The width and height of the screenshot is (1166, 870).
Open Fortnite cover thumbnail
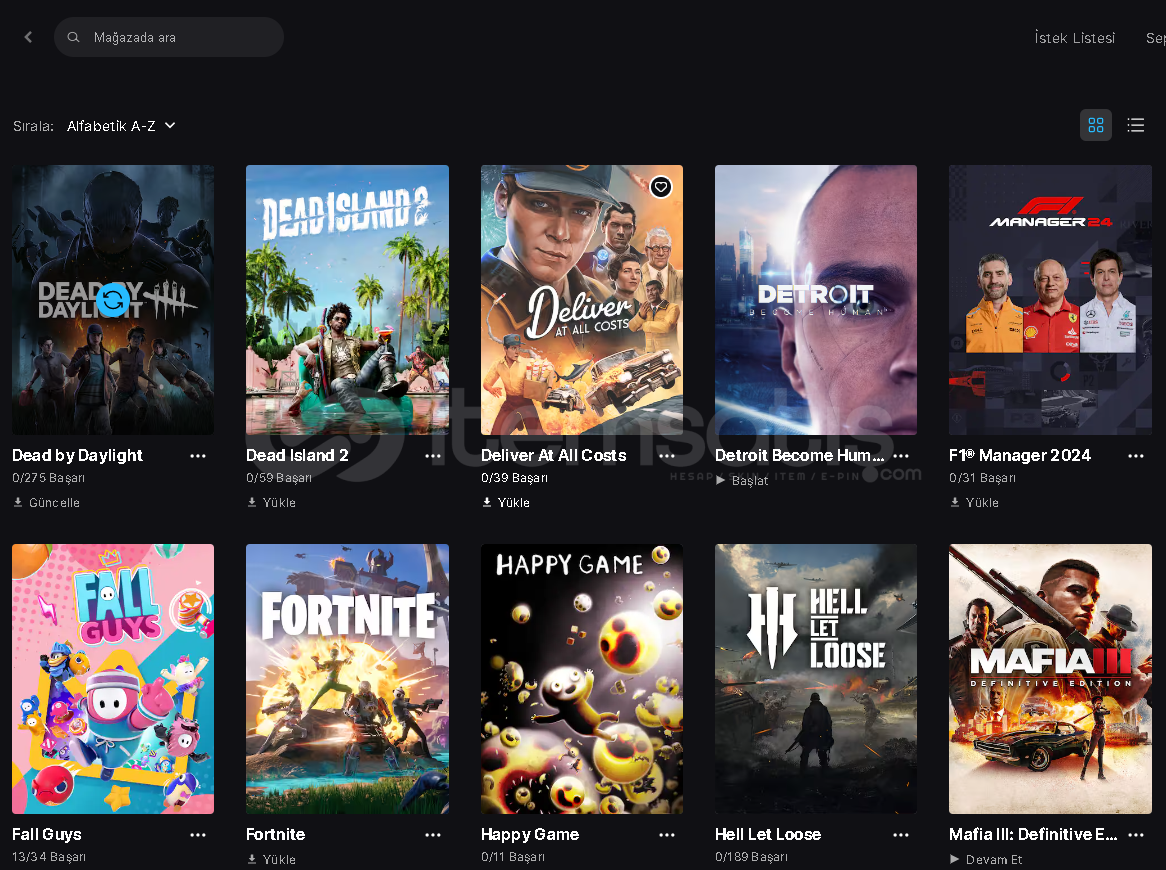(347, 679)
